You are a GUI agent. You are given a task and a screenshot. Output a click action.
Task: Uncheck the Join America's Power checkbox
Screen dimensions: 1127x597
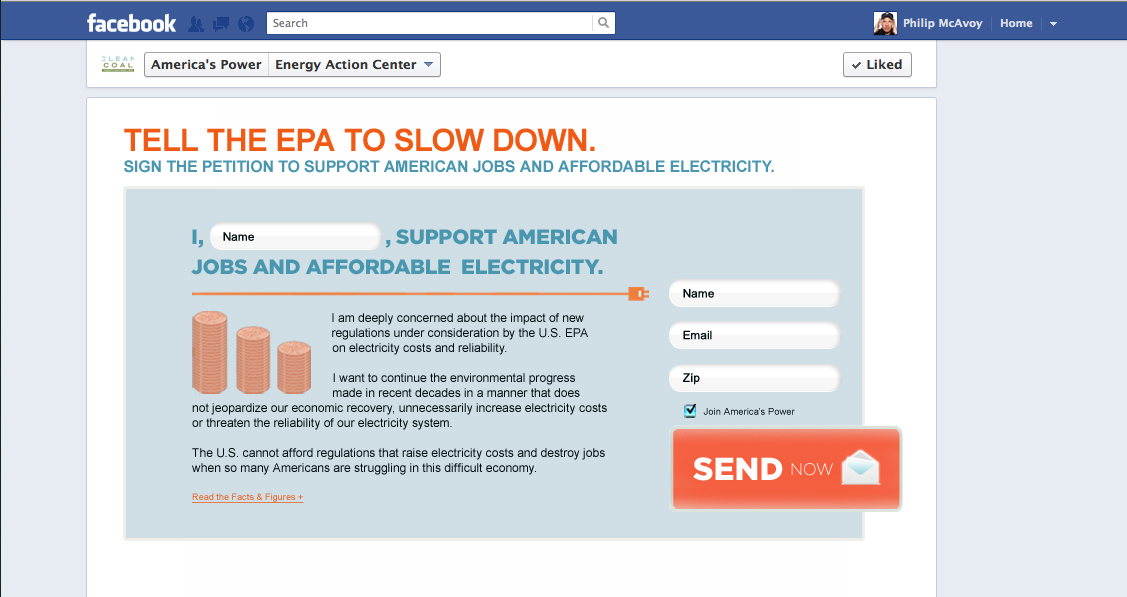[690, 411]
